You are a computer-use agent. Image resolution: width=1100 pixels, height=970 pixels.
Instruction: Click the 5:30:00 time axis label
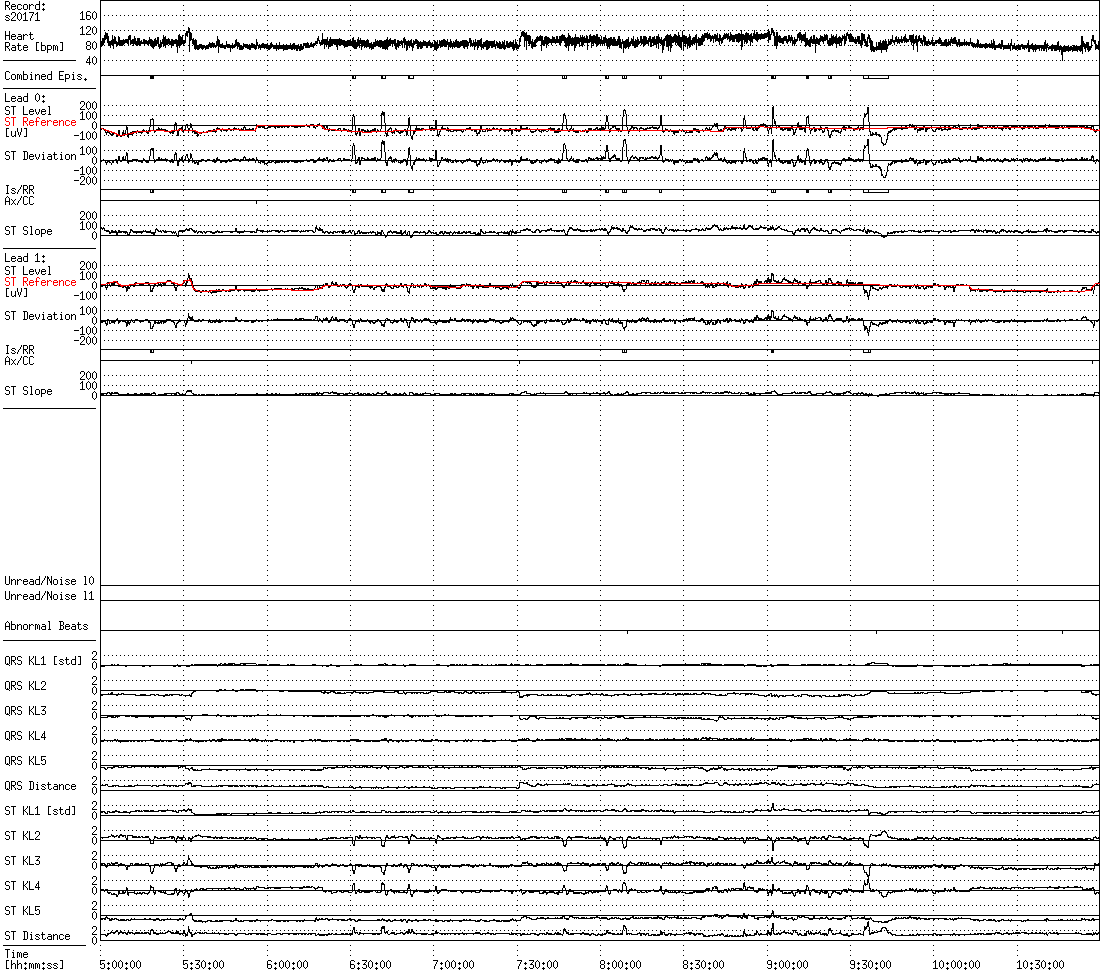point(203,964)
